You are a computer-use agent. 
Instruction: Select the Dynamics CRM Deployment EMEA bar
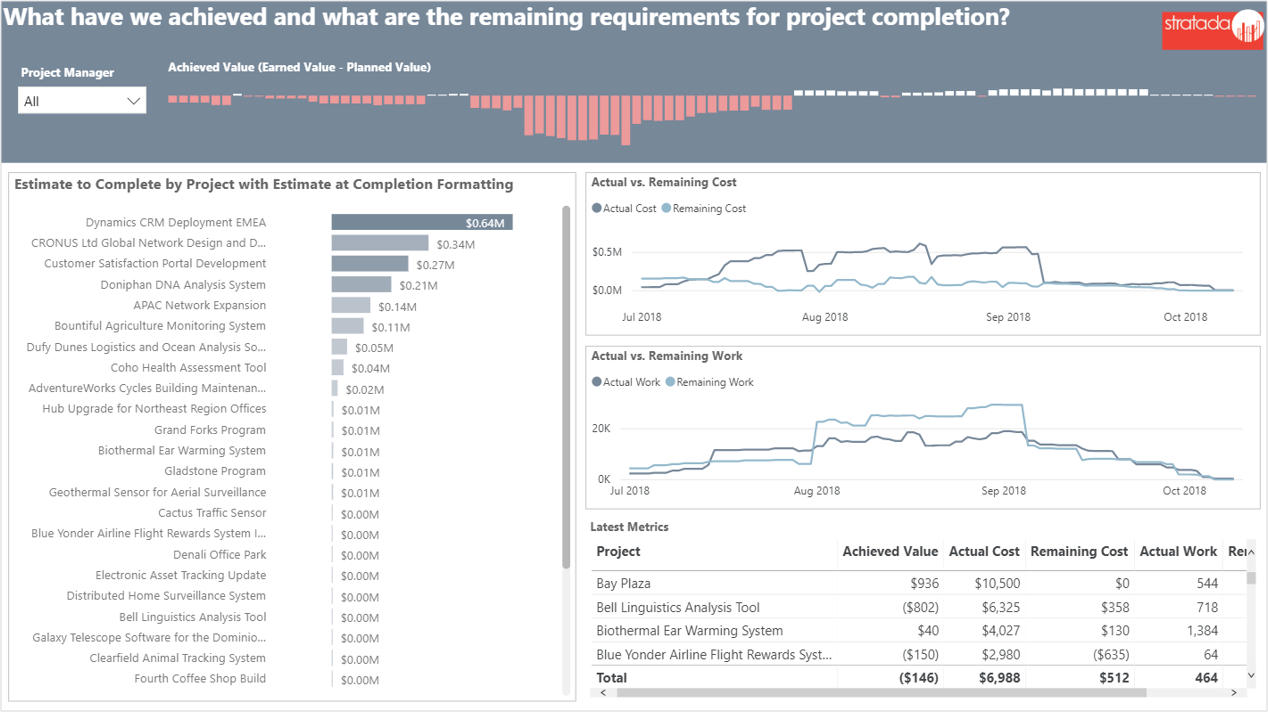(422, 222)
